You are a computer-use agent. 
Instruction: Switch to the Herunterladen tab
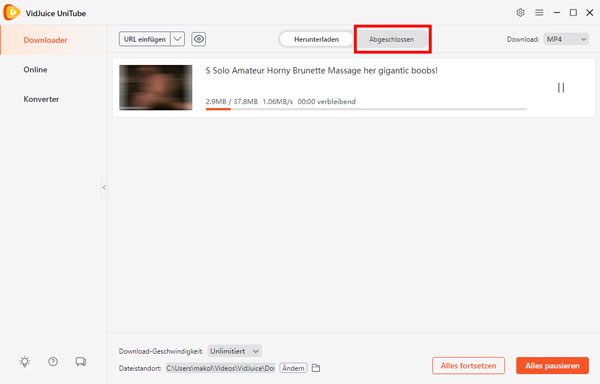coord(316,39)
